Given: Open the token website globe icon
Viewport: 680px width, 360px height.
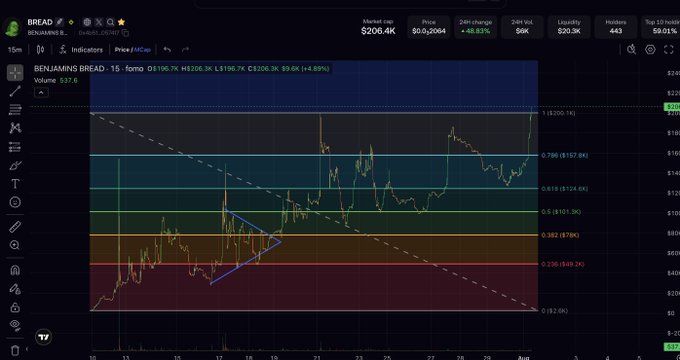Looking at the screenshot, I should [x=87, y=22].
